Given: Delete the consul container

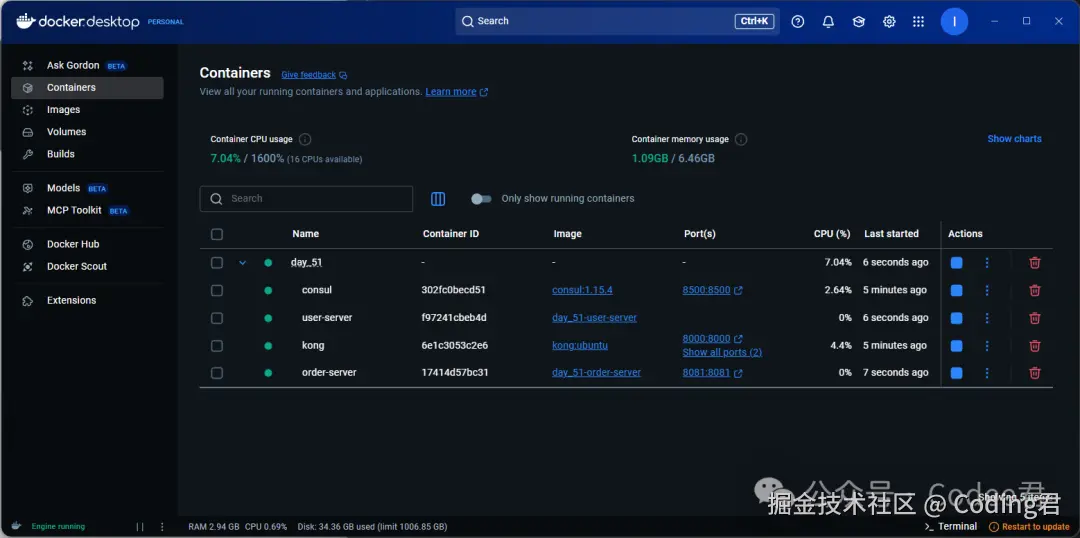Looking at the screenshot, I should coord(1035,290).
